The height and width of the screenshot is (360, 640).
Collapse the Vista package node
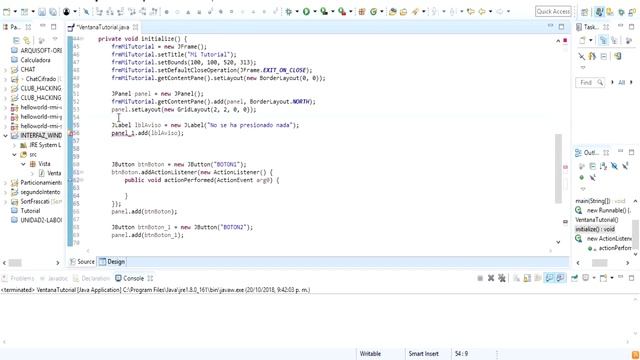(23, 164)
